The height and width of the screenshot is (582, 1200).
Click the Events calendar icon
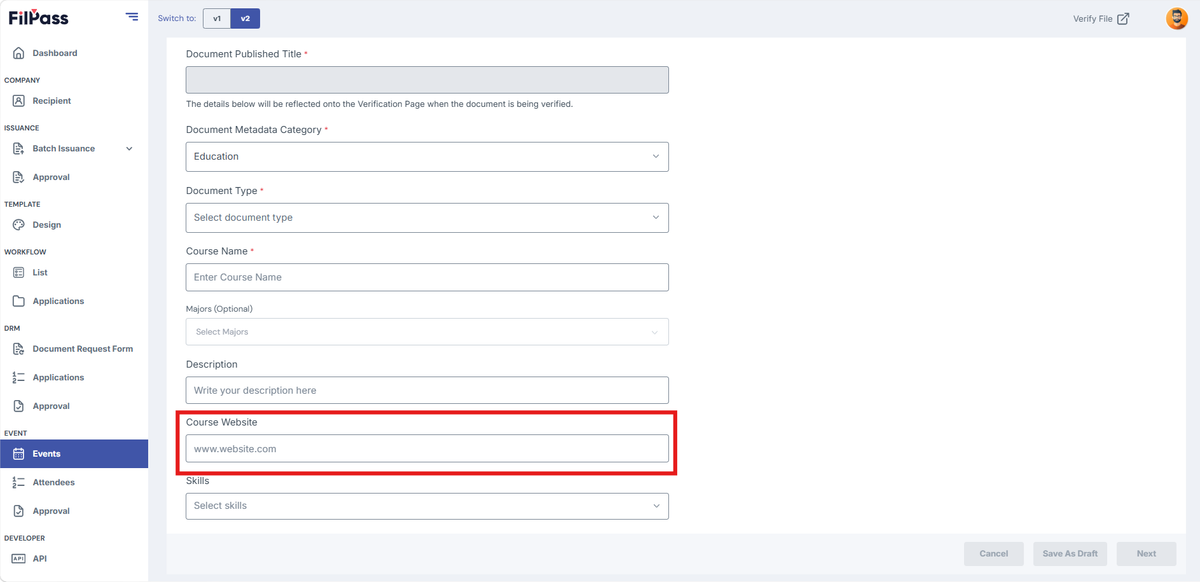[18, 454]
